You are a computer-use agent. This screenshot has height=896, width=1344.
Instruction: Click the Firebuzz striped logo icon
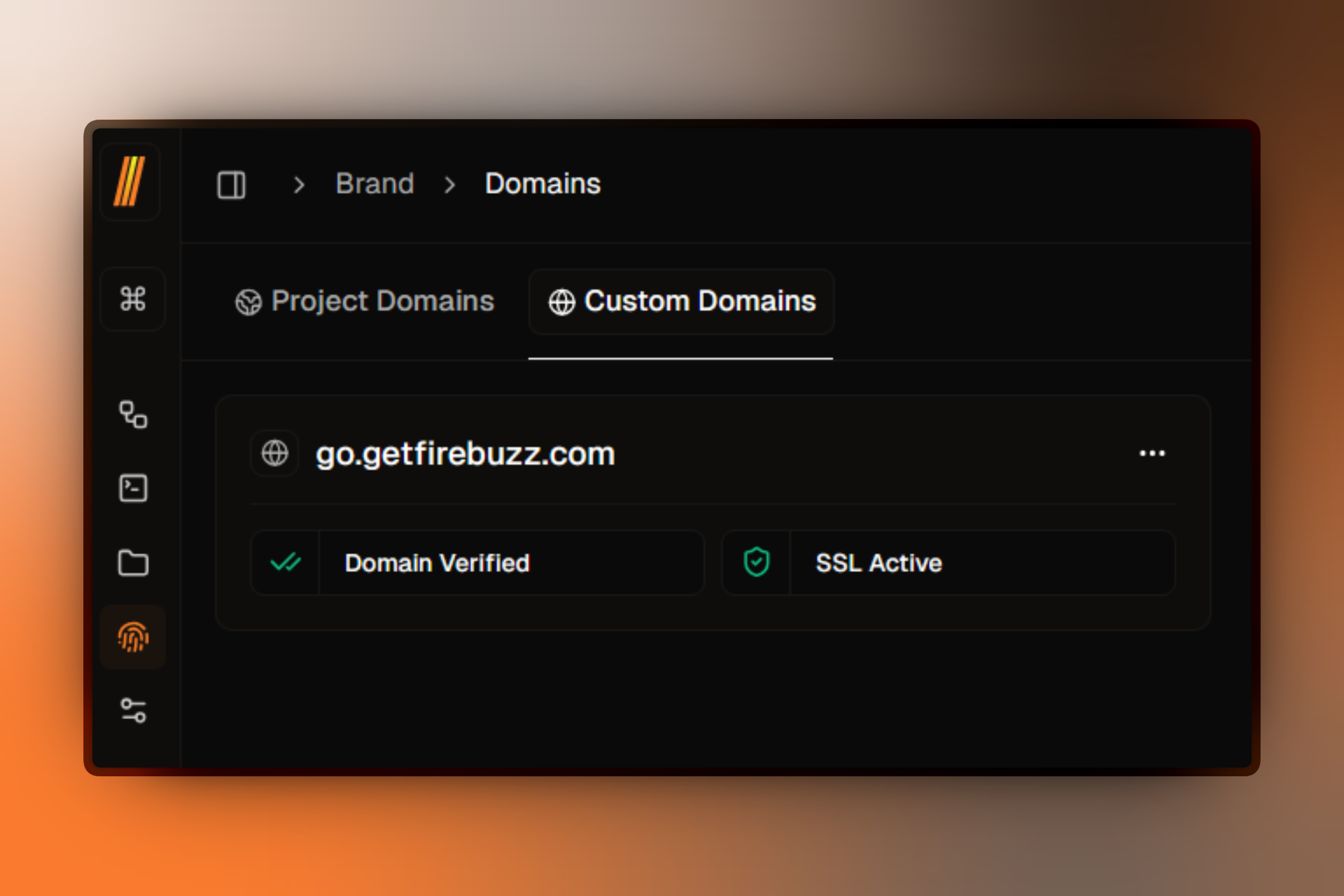(x=129, y=182)
